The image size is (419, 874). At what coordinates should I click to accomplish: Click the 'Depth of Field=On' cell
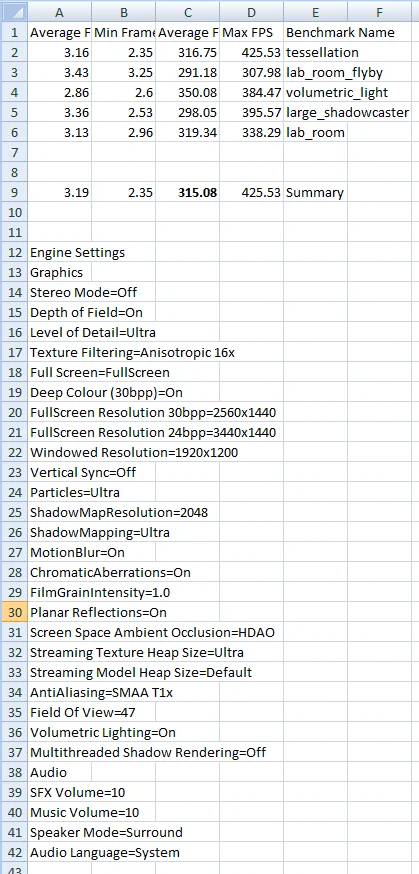coord(86,313)
